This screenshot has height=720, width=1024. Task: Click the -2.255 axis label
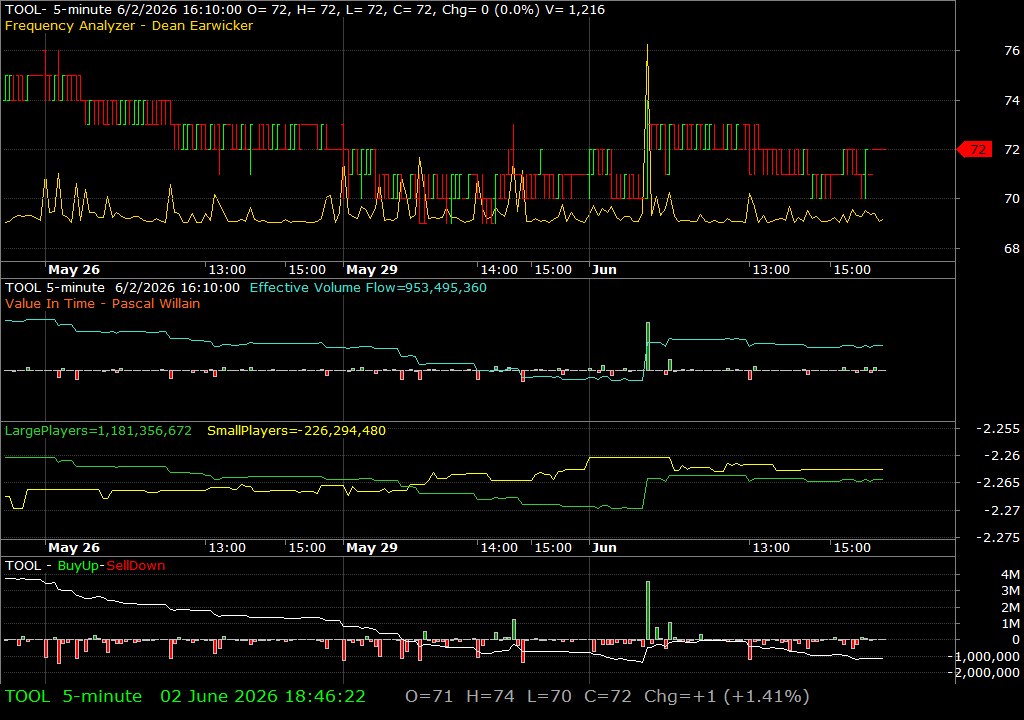[x=998, y=429]
